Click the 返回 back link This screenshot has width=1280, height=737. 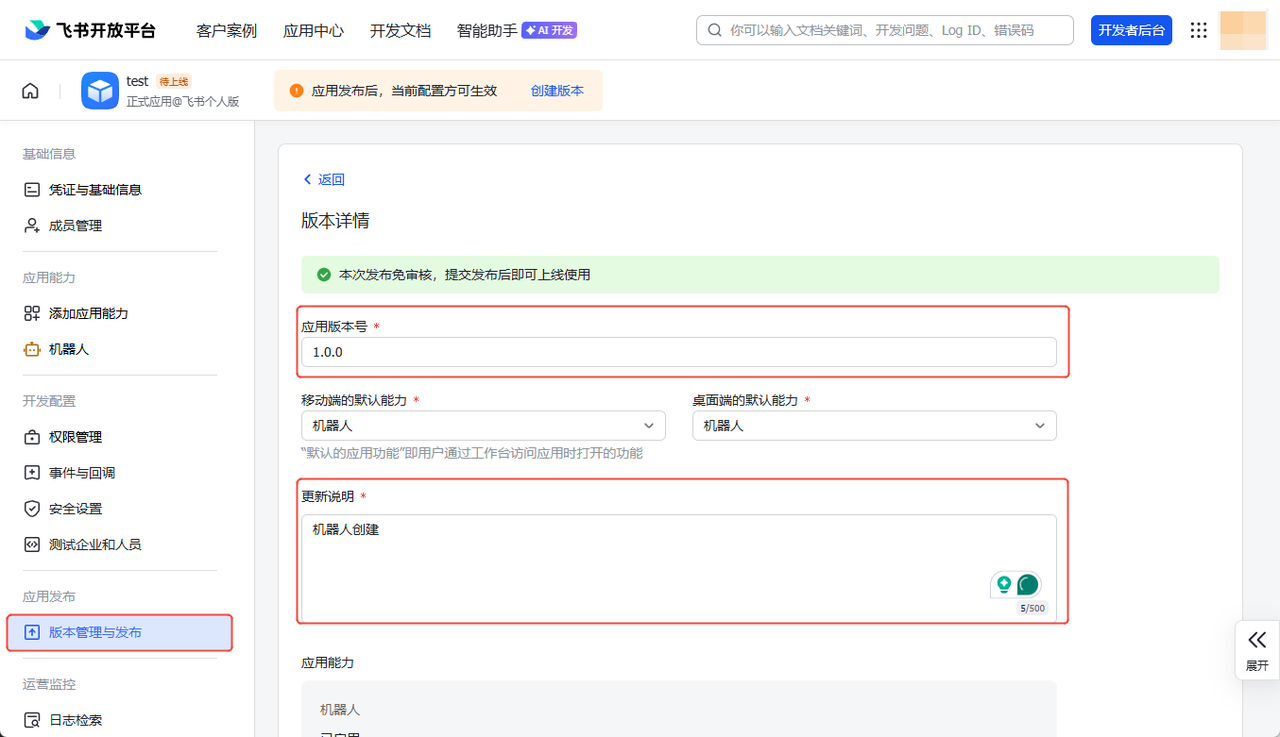tap(324, 180)
